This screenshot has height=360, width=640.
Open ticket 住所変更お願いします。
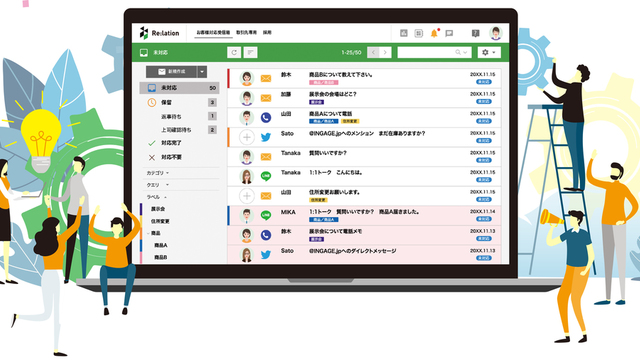[x=335, y=192]
